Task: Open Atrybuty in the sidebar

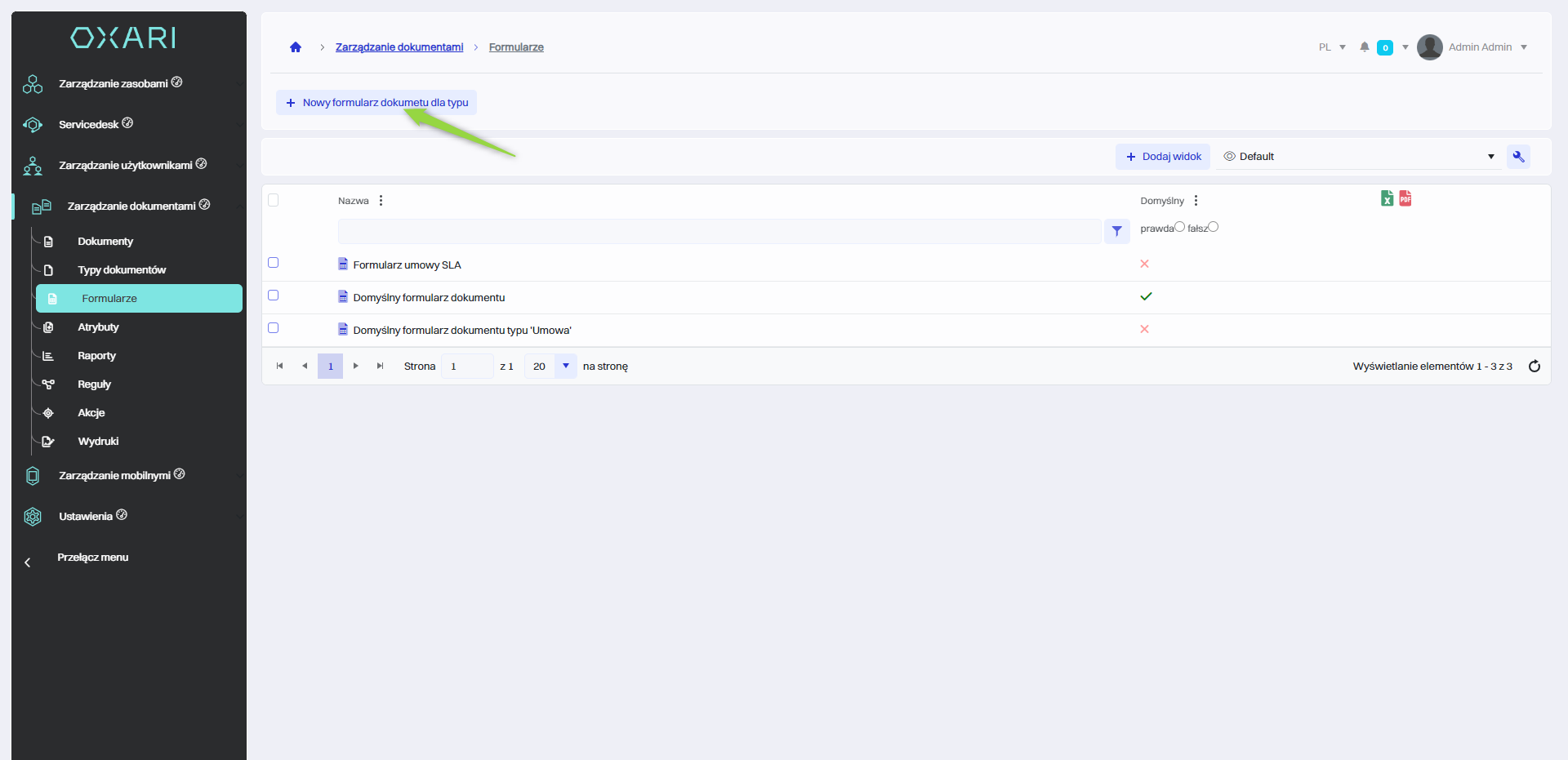Action: [98, 327]
